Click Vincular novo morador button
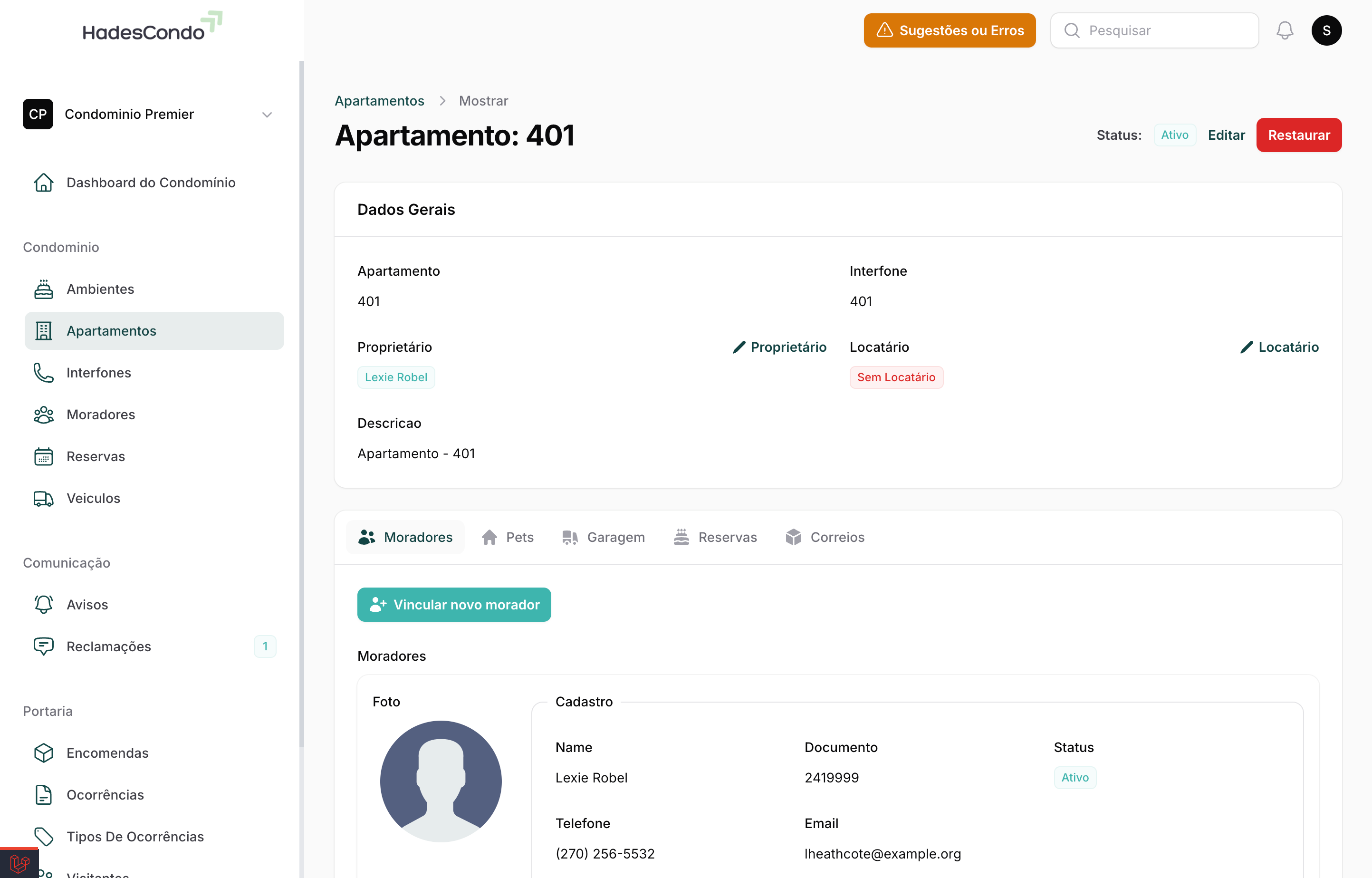Viewport: 1372px width, 878px height. click(x=454, y=604)
